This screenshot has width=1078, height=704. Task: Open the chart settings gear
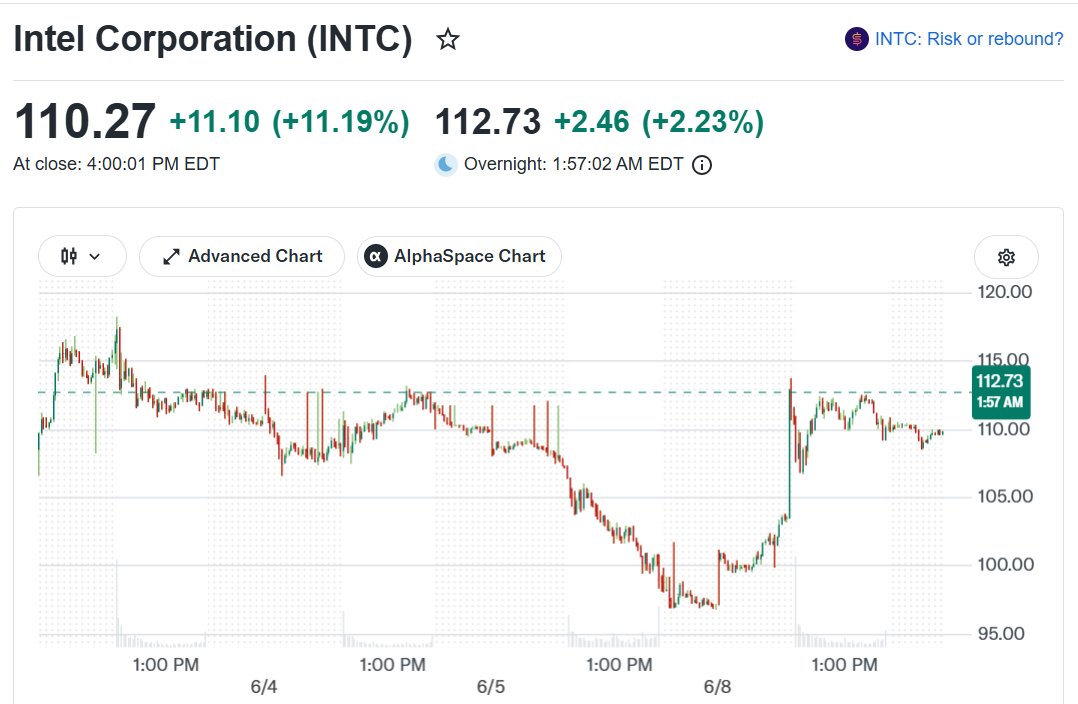pos(1006,257)
